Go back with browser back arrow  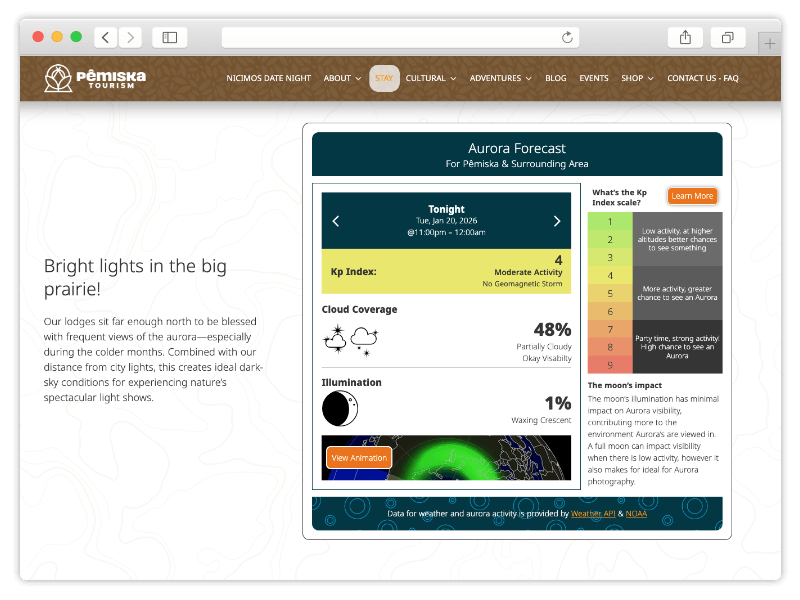click(x=106, y=37)
